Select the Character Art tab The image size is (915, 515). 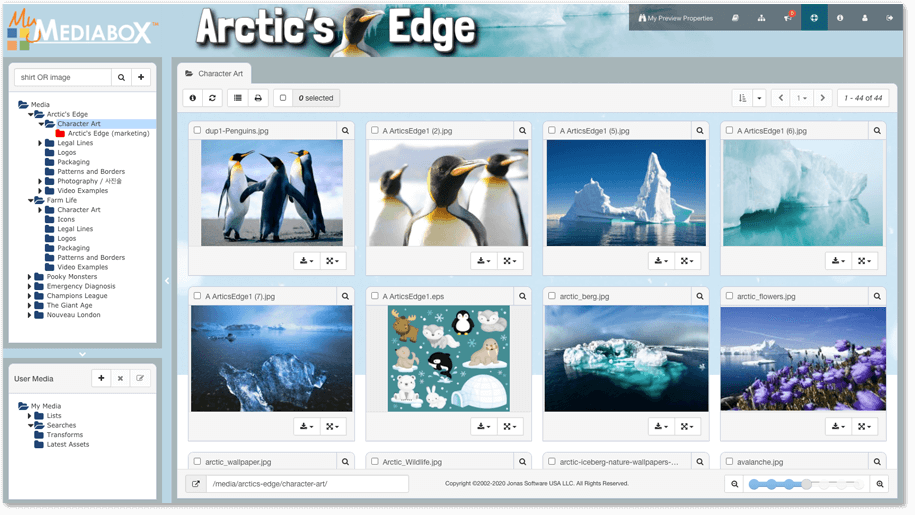click(214, 73)
